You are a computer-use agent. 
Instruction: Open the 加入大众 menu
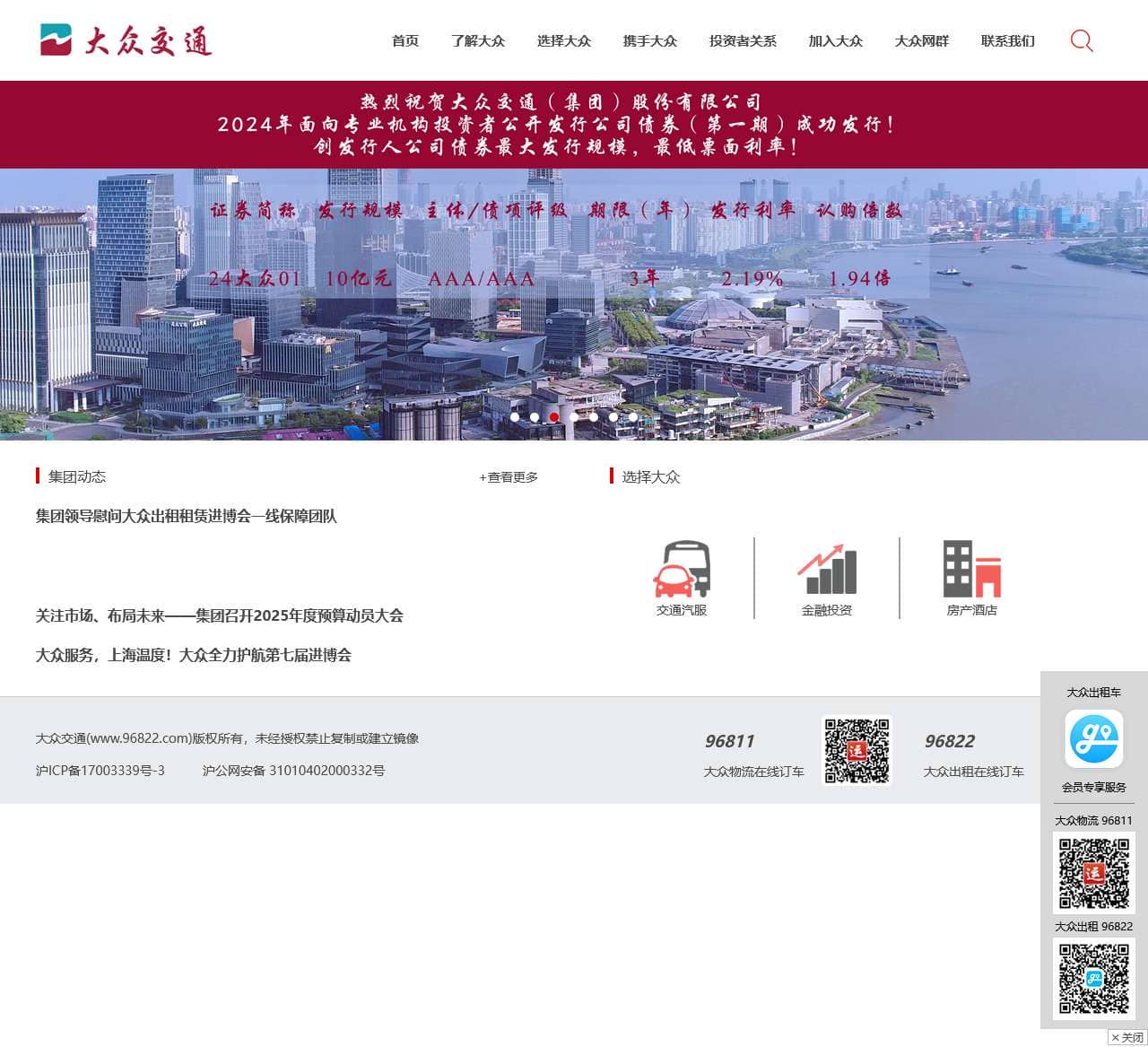tap(836, 40)
